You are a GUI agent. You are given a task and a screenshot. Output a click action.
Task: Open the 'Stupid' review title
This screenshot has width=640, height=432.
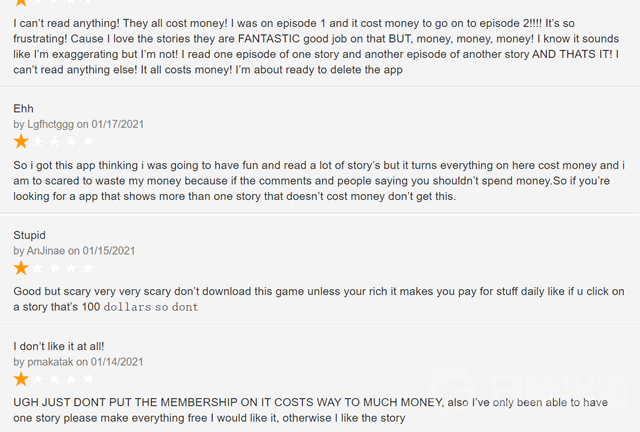point(29,236)
